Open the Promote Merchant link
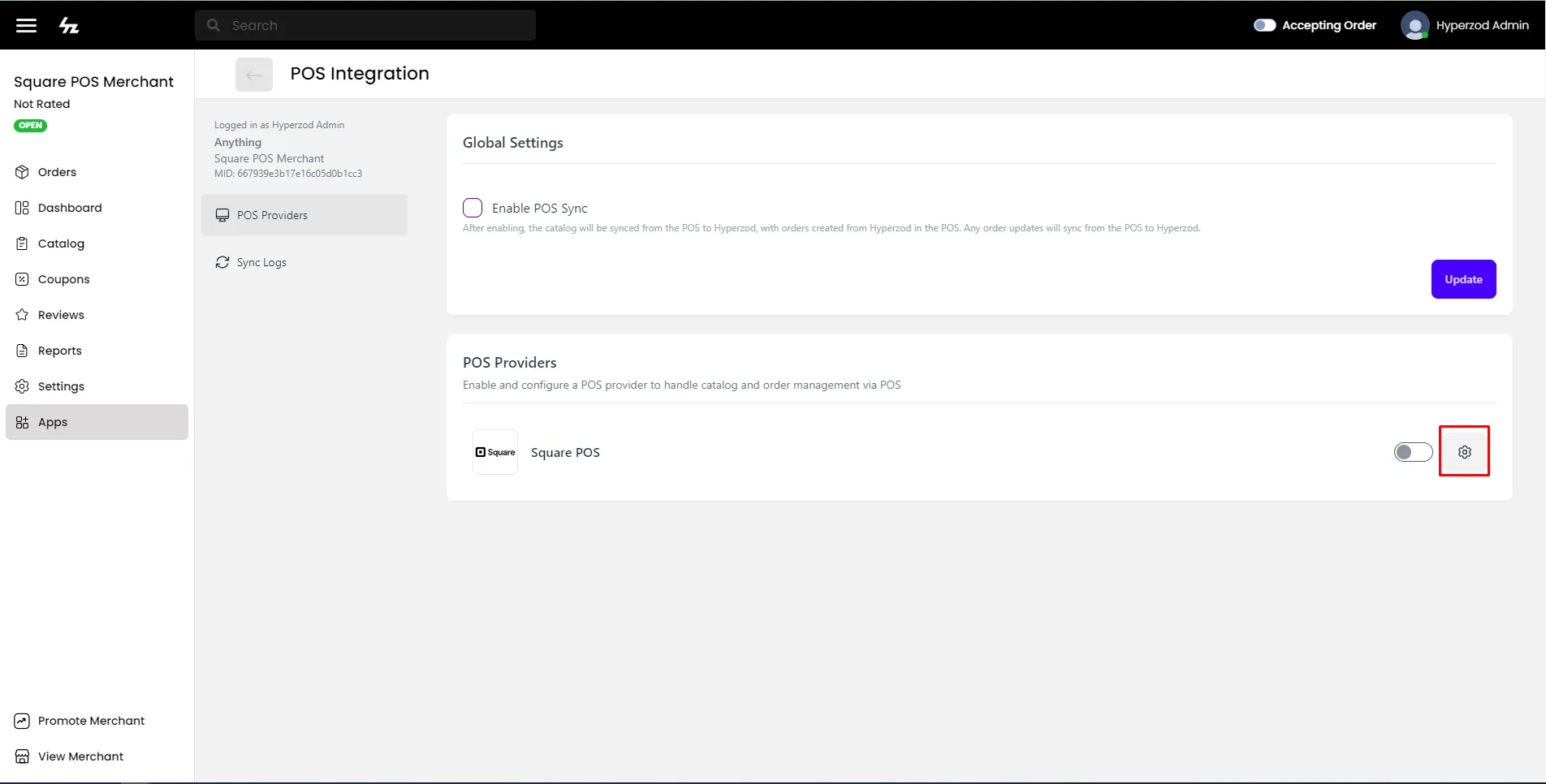The height and width of the screenshot is (784, 1546). click(97, 721)
